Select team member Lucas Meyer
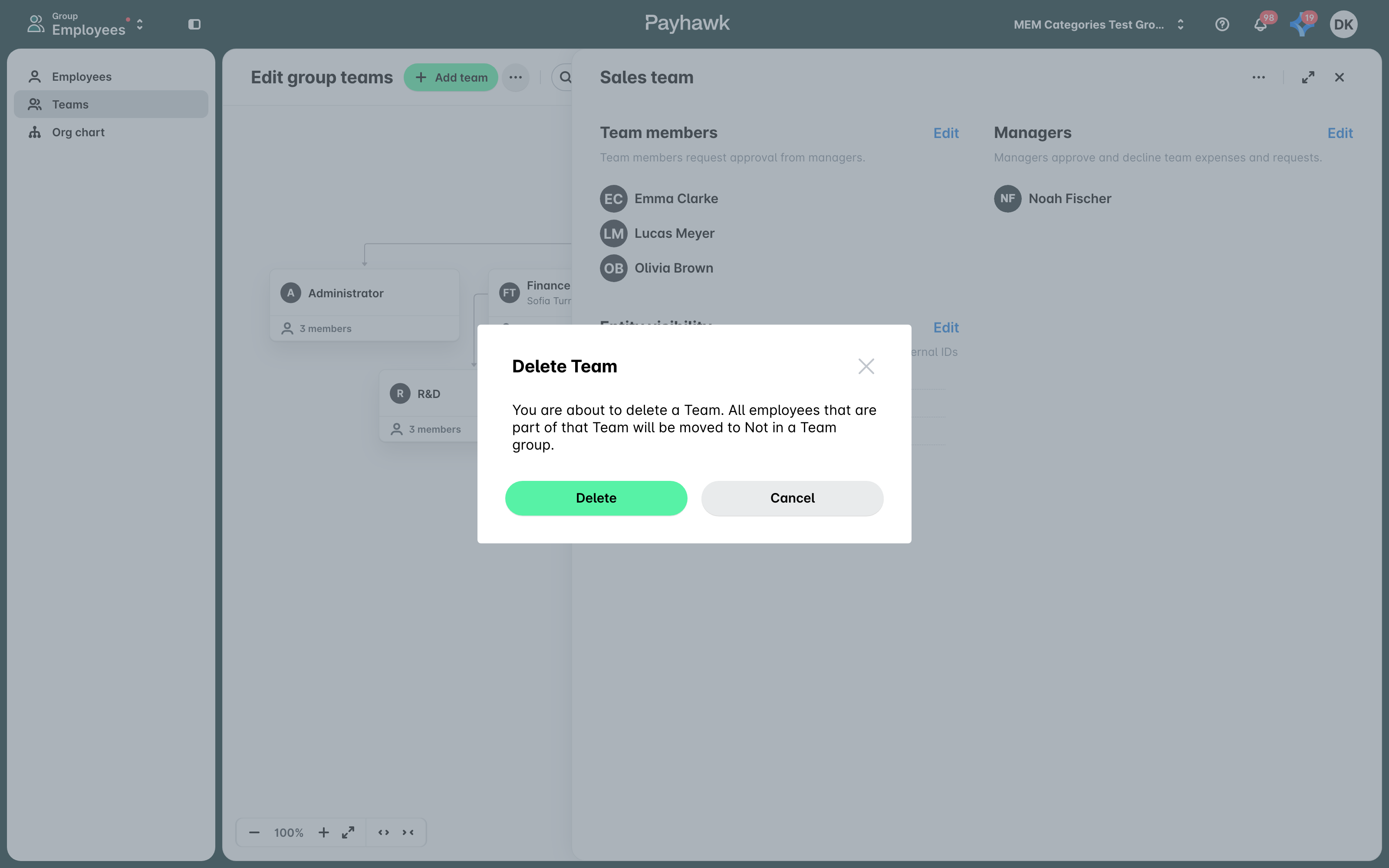The image size is (1389, 868). tap(657, 233)
